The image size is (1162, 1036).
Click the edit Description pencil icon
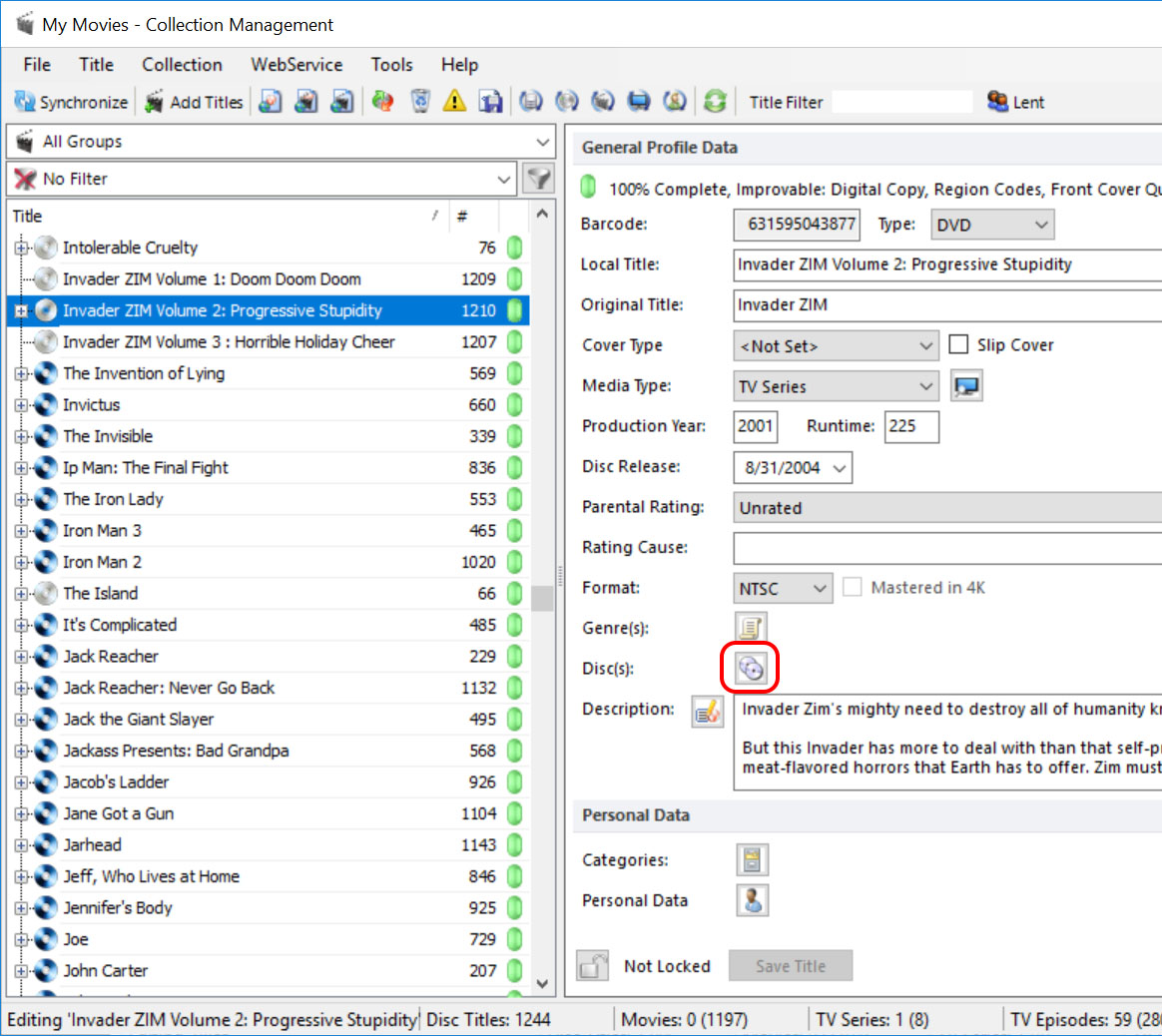tap(707, 713)
